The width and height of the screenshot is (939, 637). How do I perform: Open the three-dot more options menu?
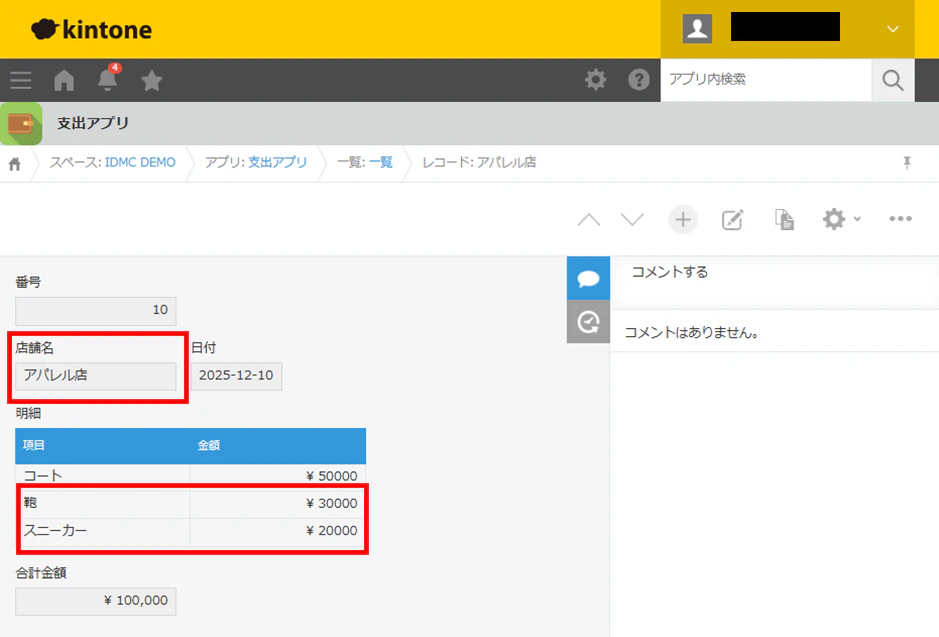click(901, 219)
